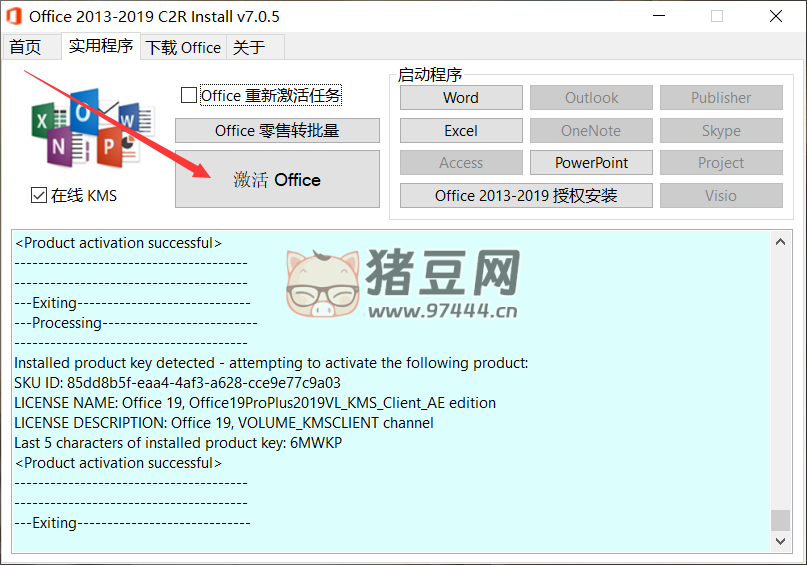Screen dimensions: 807x565
Task: Click the Office apps suite image
Action: [x=93, y=129]
